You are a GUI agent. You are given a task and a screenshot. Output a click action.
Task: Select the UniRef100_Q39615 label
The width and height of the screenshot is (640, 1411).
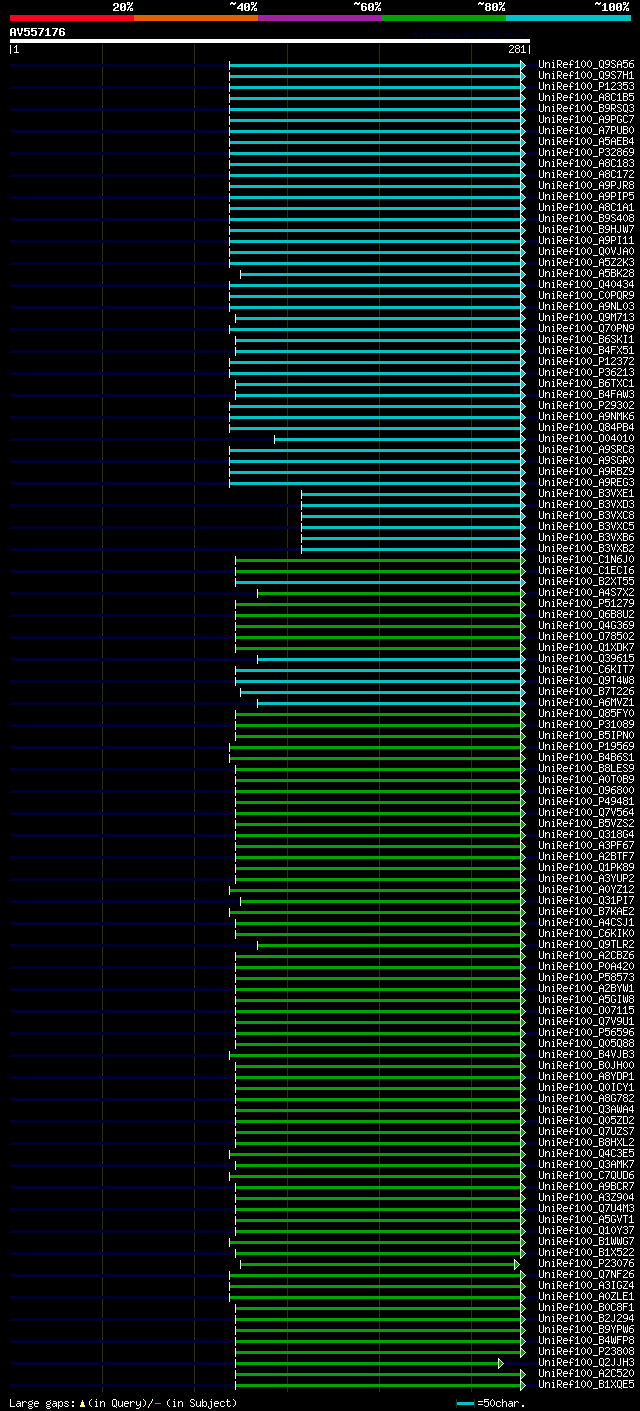click(586, 659)
